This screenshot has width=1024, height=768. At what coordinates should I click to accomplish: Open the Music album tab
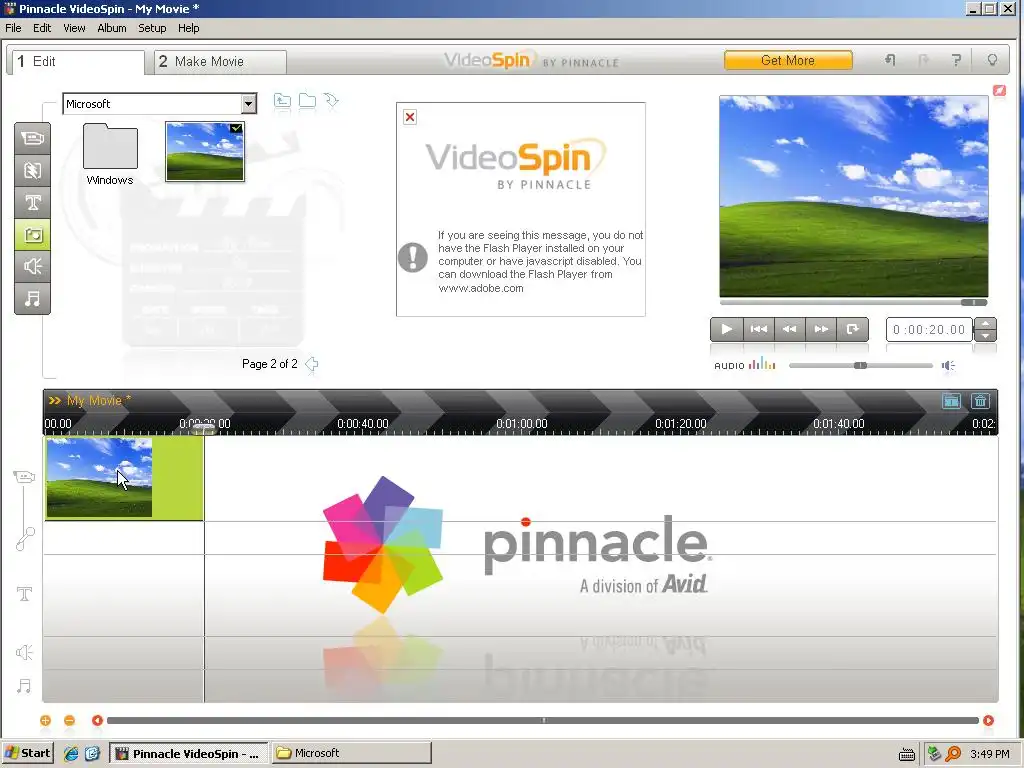pos(33,298)
